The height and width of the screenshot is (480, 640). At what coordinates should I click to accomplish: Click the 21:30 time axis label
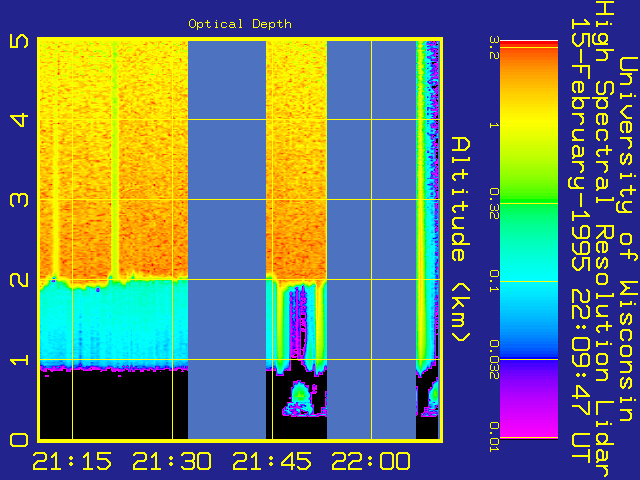click(172, 461)
